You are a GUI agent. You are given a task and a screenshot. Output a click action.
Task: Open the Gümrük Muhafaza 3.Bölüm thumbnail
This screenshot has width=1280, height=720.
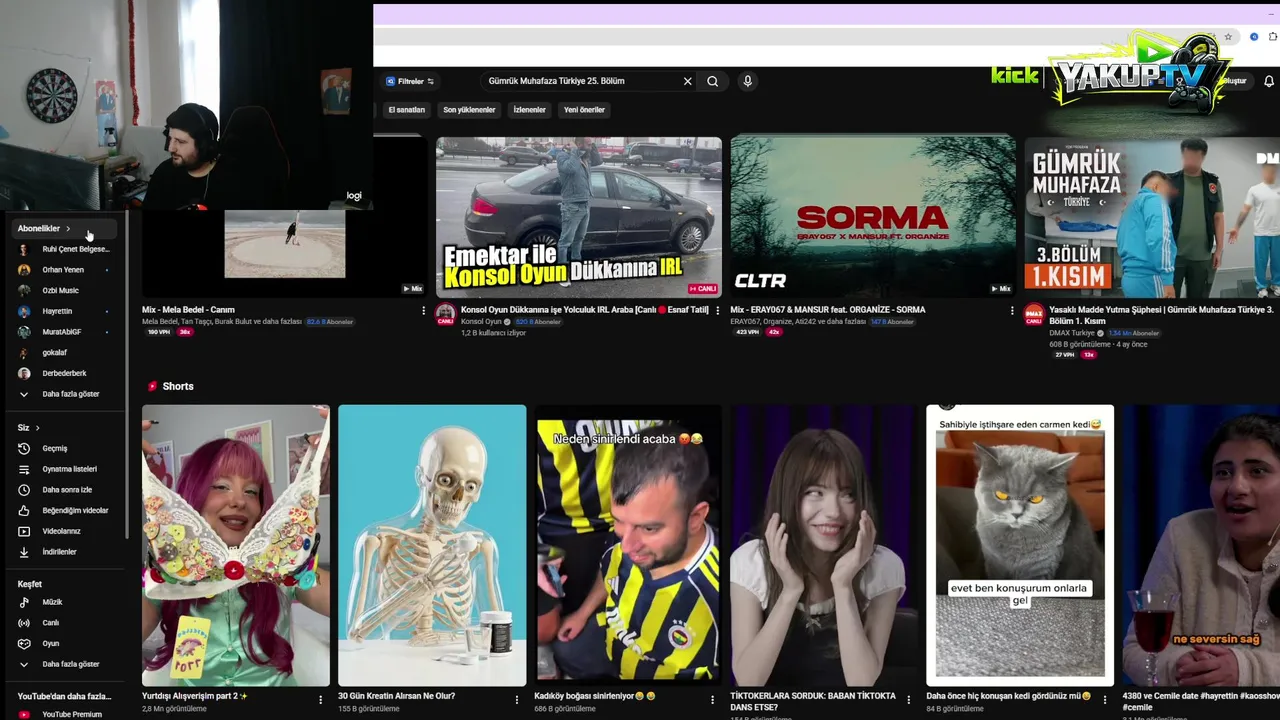(1152, 217)
